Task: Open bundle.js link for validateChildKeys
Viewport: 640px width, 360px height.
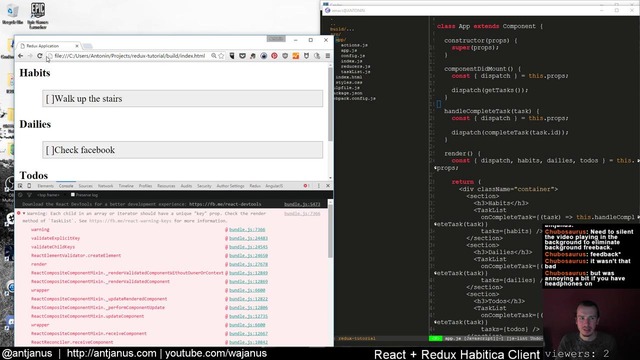Action: coord(248,247)
